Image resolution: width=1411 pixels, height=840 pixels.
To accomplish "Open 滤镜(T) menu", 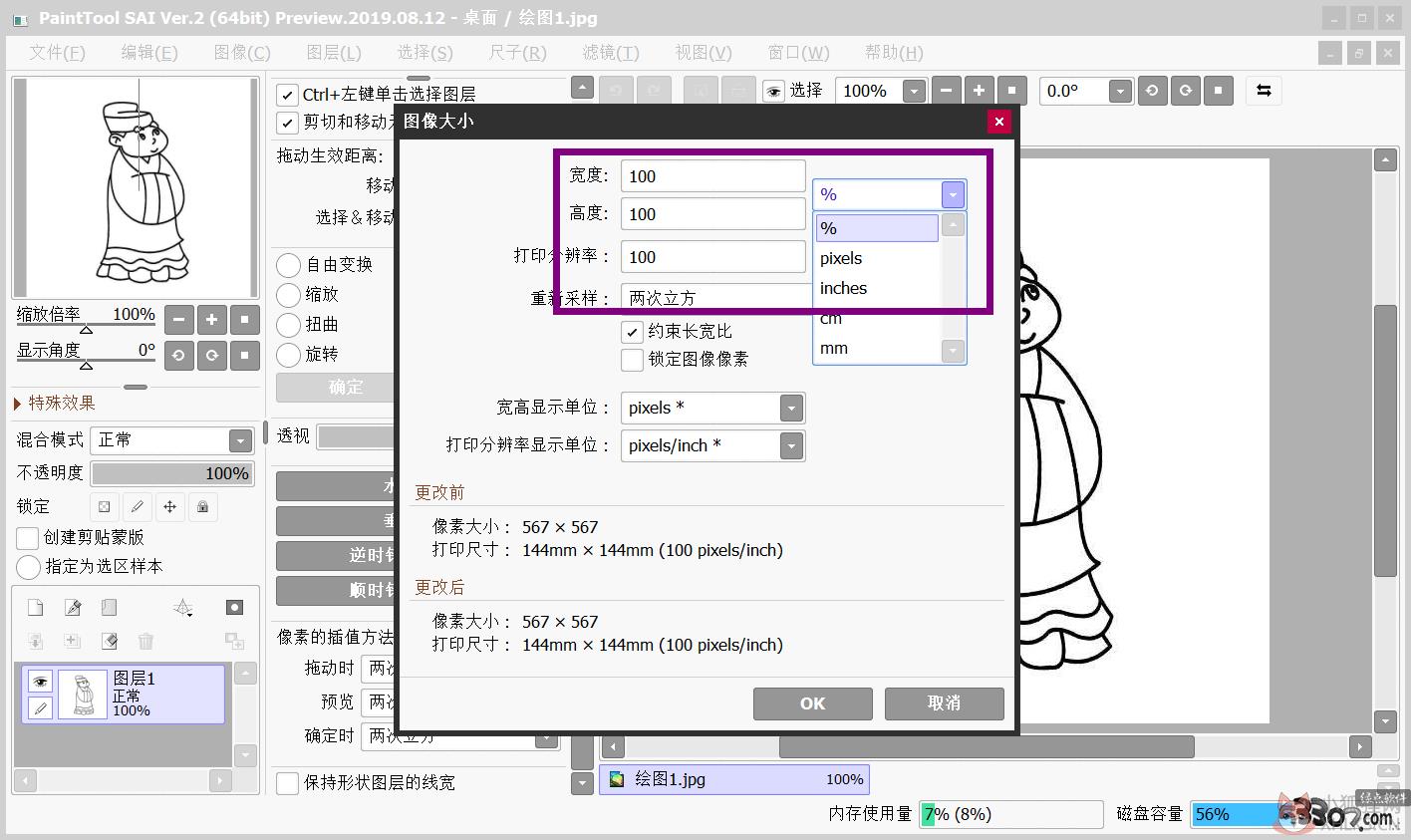I will [x=611, y=53].
